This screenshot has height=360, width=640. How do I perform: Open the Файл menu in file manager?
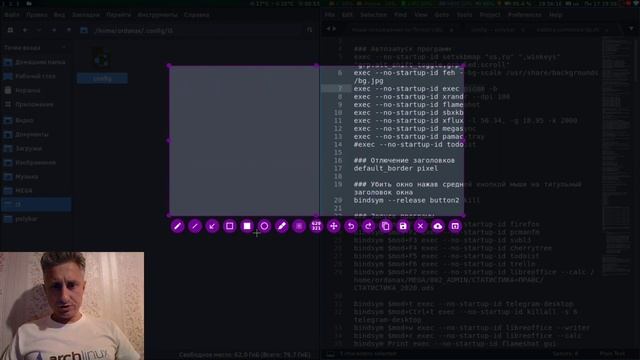coord(12,15)
